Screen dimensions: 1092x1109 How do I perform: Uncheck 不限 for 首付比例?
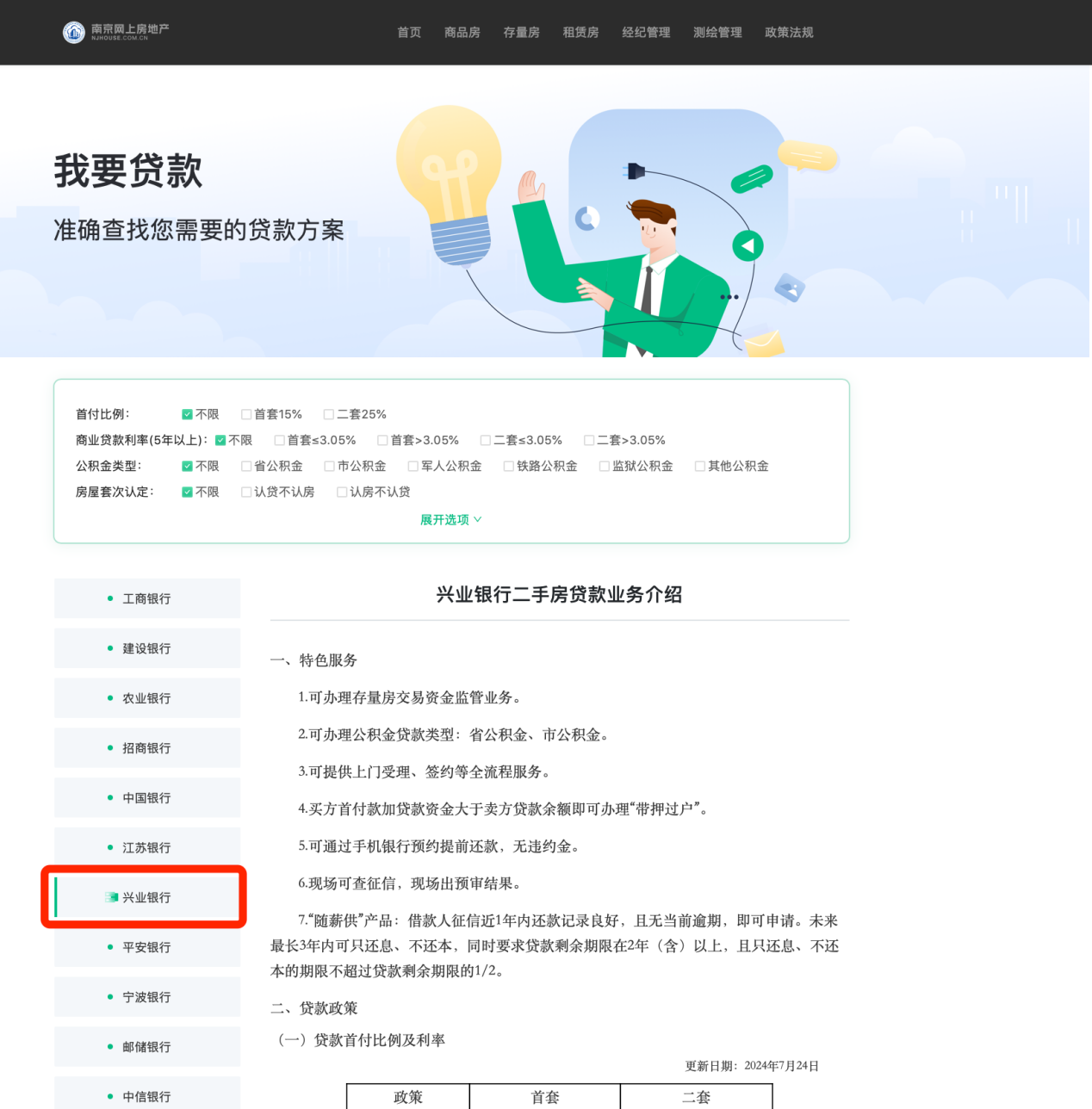point(187,415)
